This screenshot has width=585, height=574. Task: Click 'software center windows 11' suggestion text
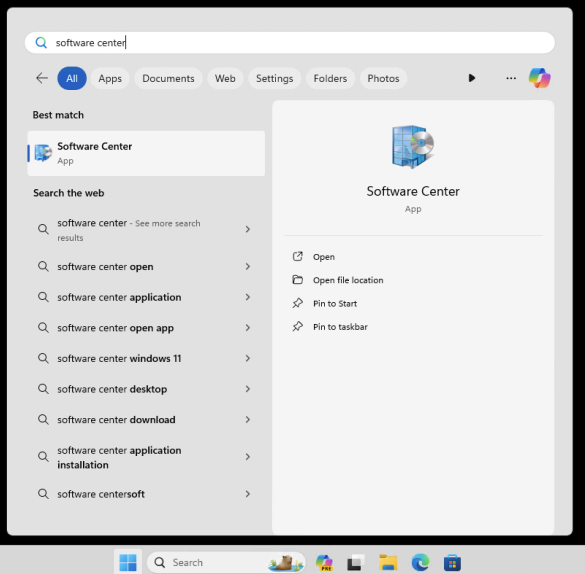[x=119, y=358]
